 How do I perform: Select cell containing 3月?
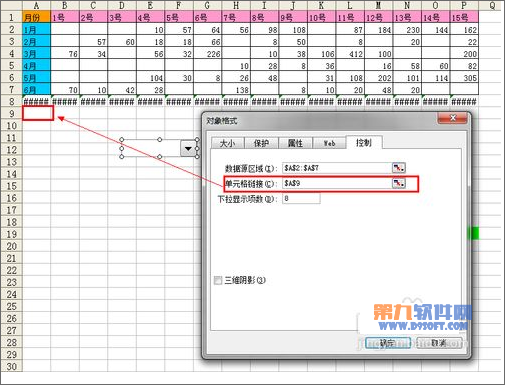point(36,54)
